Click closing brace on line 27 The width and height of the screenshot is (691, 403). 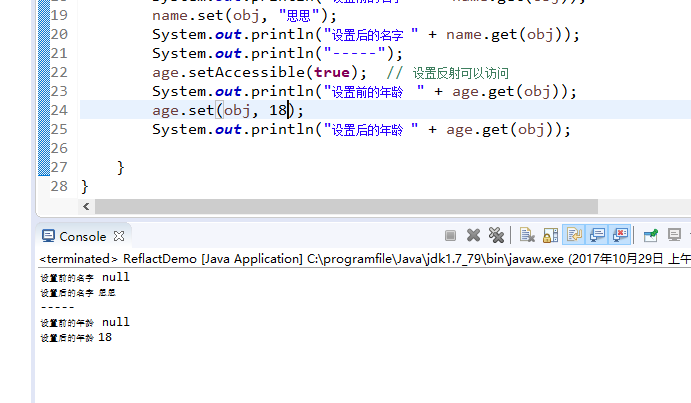point(121,168)
